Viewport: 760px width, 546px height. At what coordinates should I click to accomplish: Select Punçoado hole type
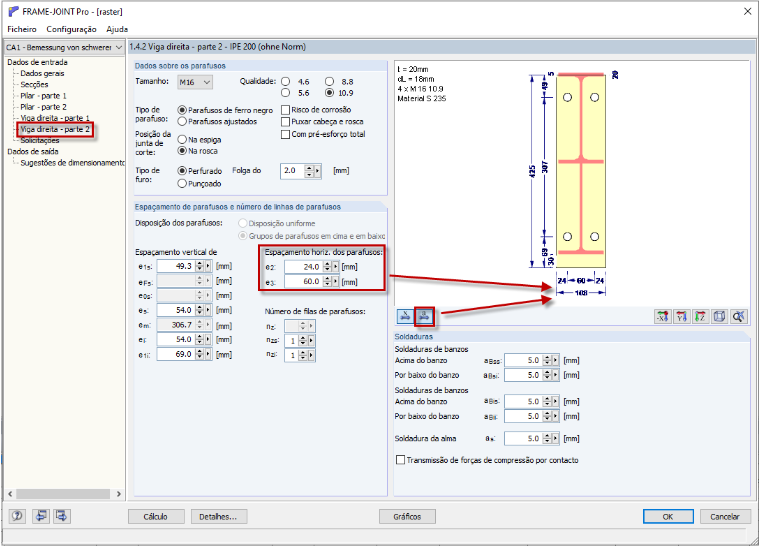(x=182, y=183)
